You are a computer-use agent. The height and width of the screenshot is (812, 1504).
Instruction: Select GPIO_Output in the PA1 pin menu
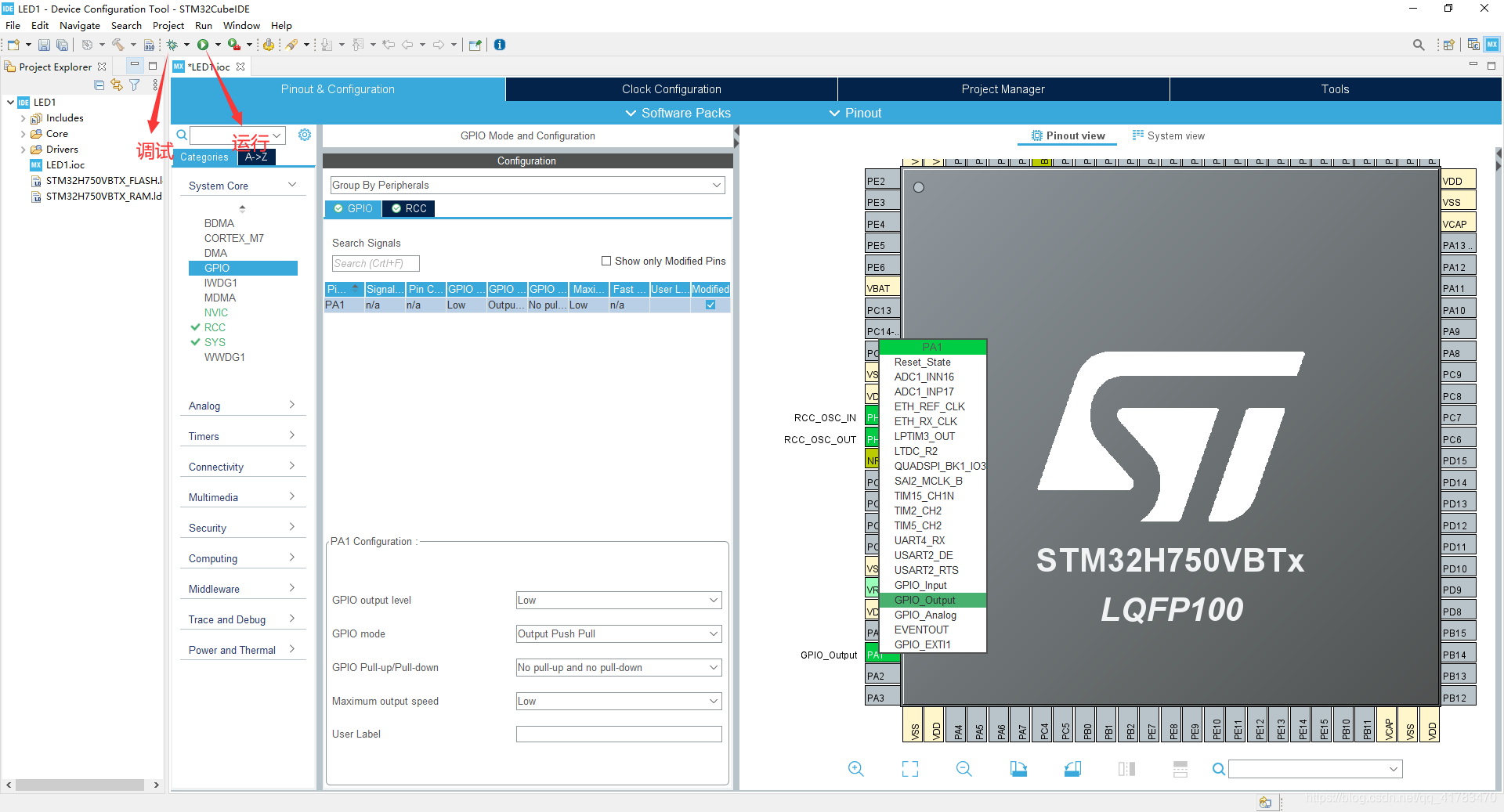coord(932,600)
